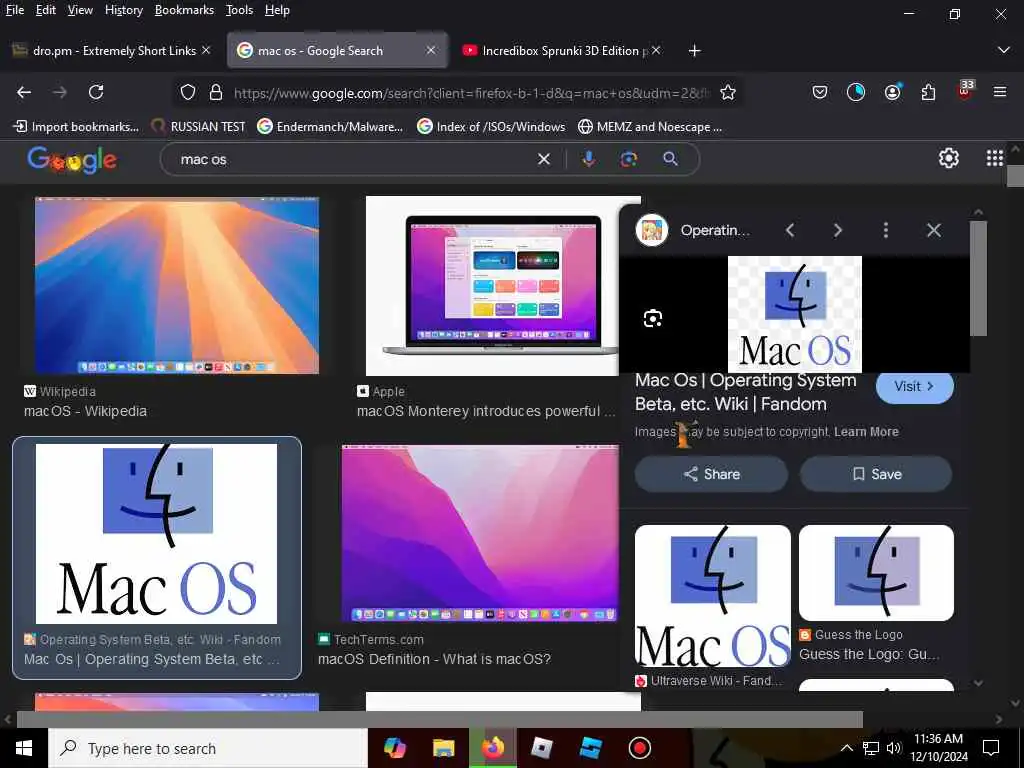This screenshot has width=1024, height=768.
Task: Open the Endermanch/Malware bookmark
Action: tap(330, 127)
